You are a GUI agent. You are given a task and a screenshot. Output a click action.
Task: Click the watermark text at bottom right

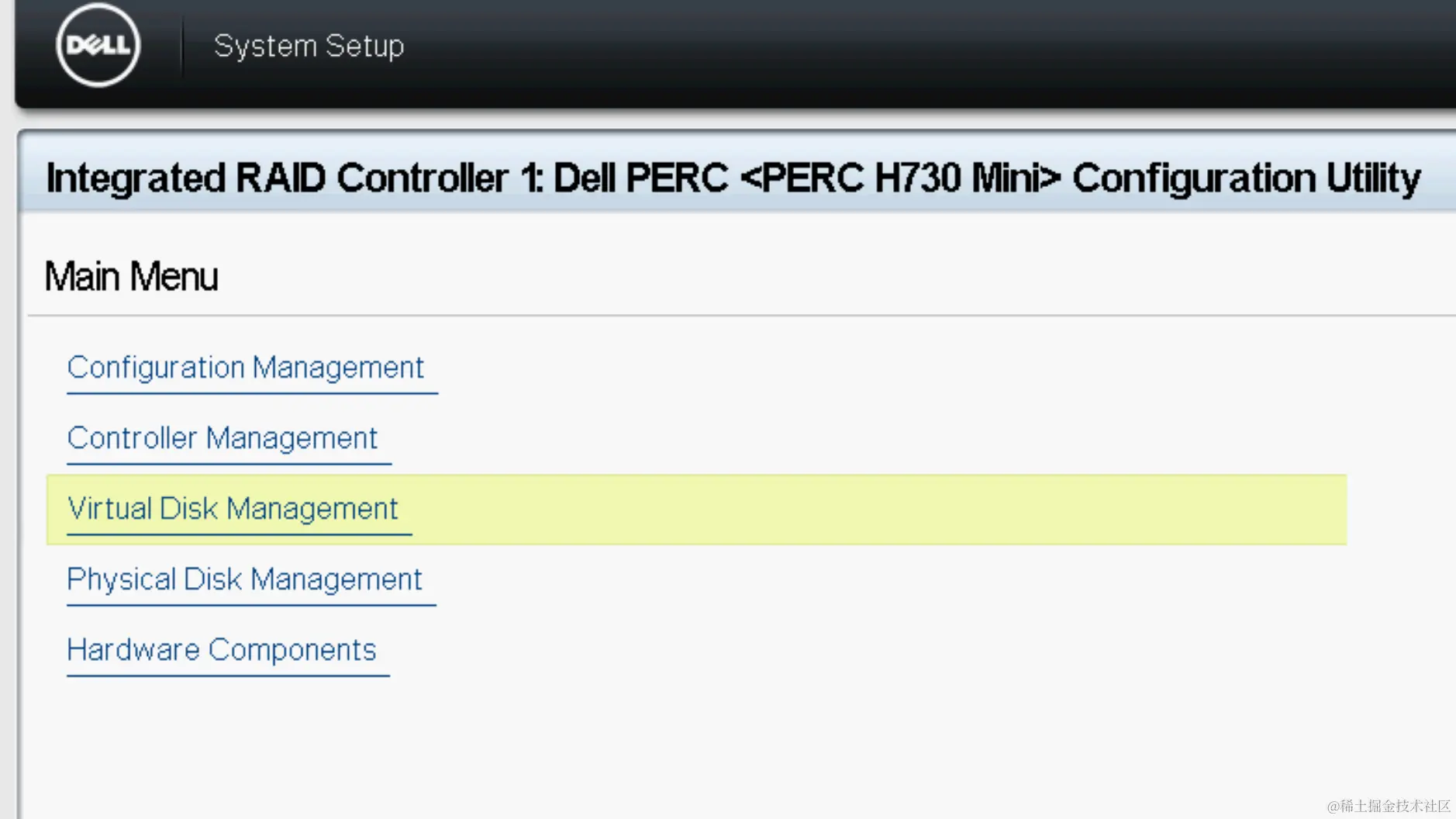pos(1388,806)
